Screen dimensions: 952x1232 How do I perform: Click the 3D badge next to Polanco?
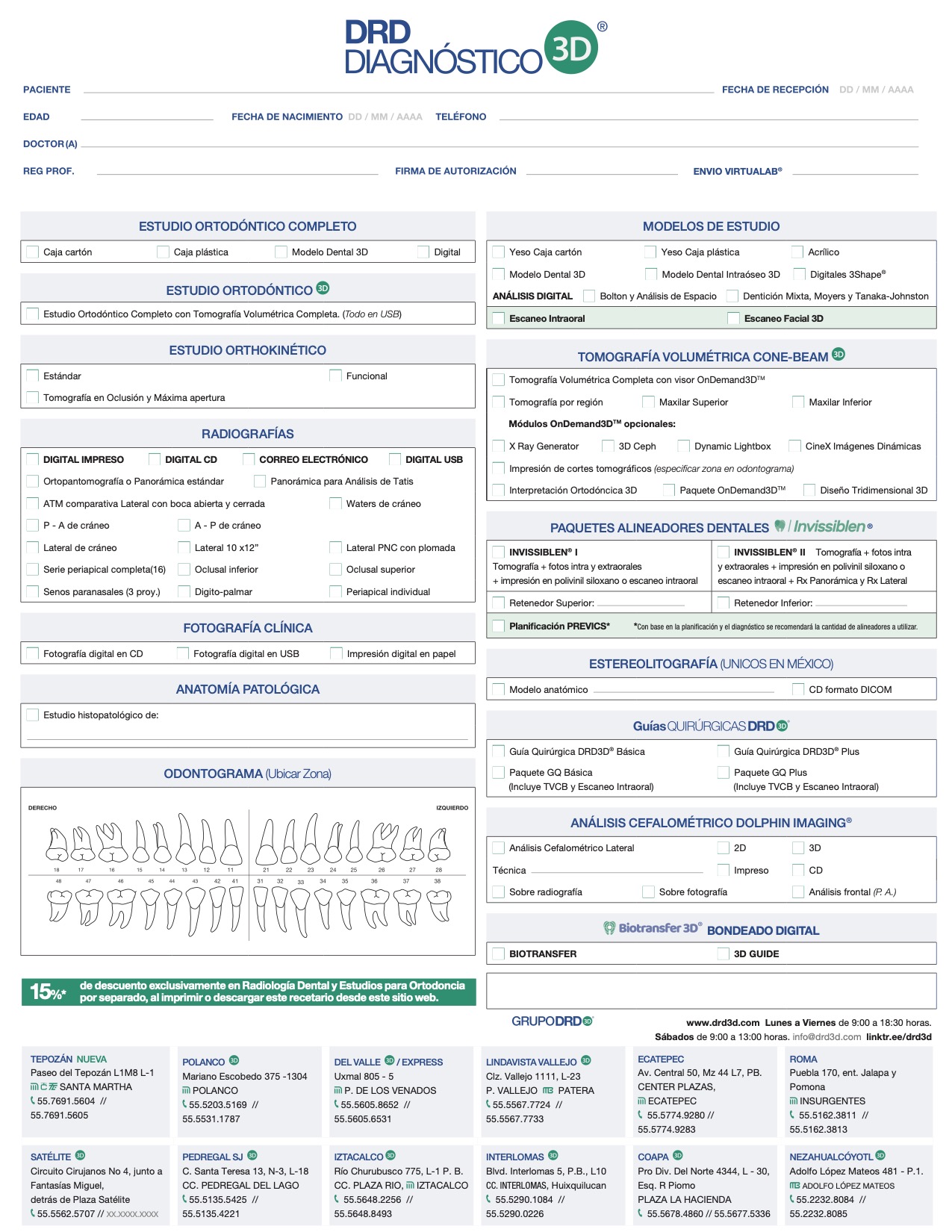point(234,1060)
